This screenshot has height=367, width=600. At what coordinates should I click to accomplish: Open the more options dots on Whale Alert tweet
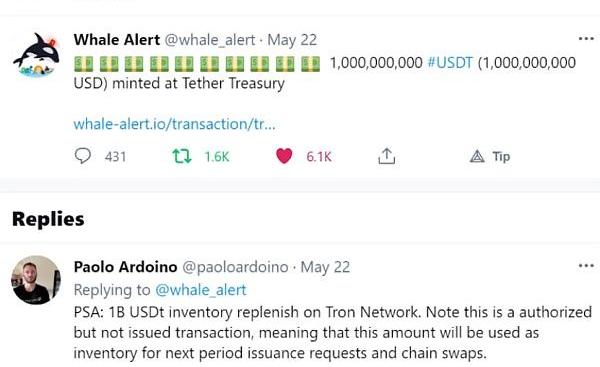586,38
